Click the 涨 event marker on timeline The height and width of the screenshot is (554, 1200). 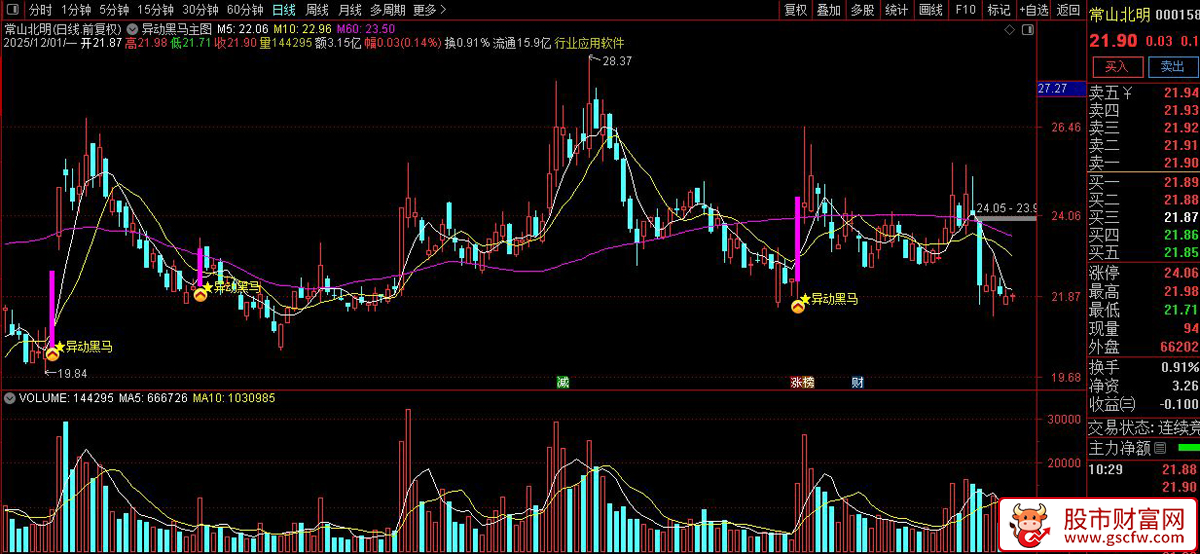[797, 382]
